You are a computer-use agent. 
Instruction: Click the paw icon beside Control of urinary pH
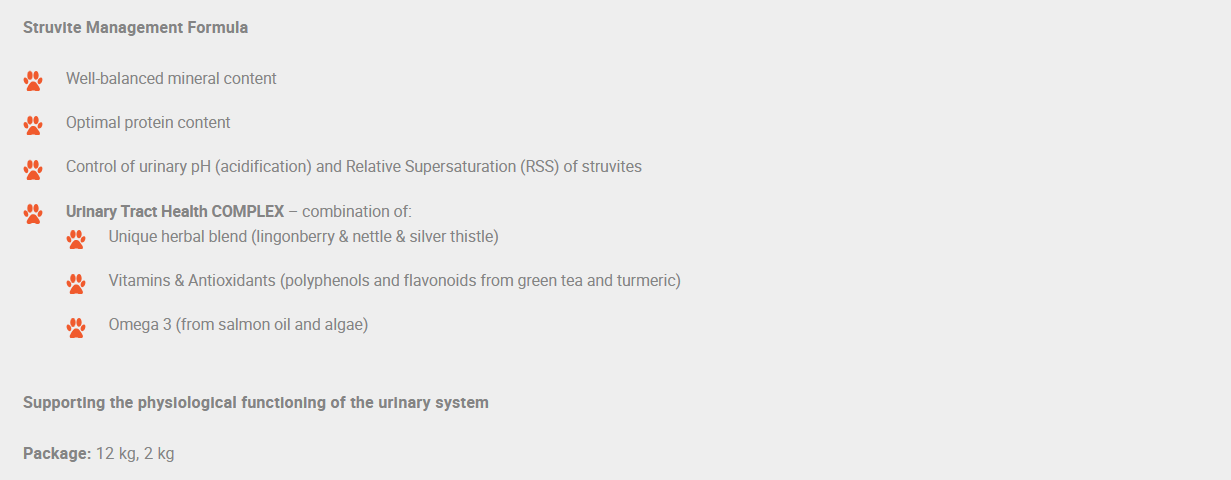pyautogui.click(x=33, y=169)
